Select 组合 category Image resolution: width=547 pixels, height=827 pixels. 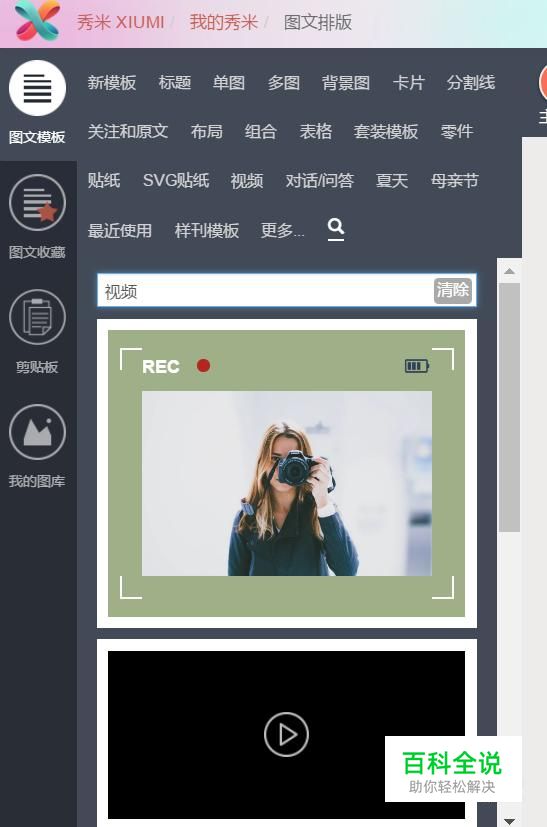click(261, 131)
